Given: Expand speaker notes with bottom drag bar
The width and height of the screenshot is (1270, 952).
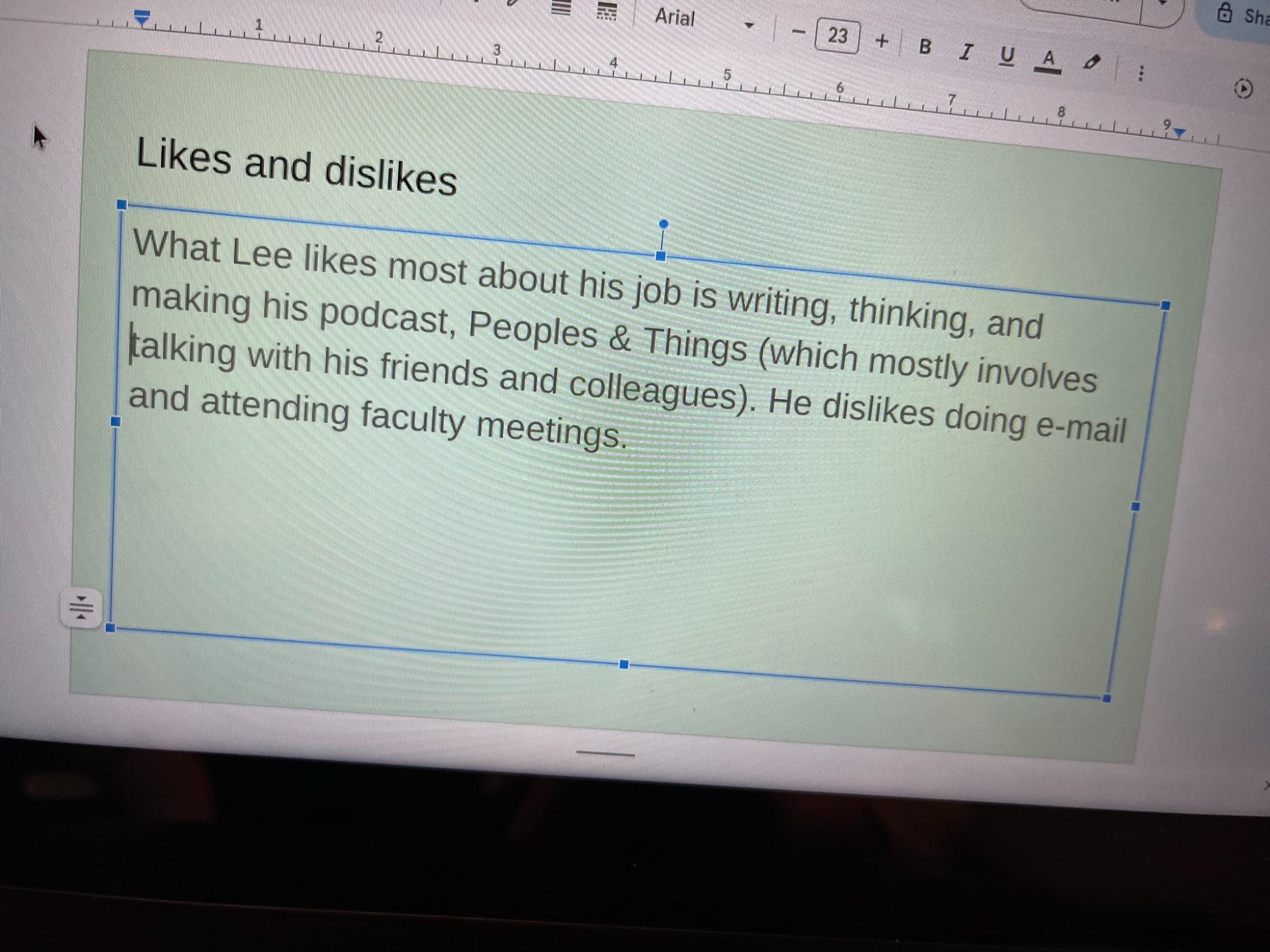Looking at the screenshot, I should [605, 754].
